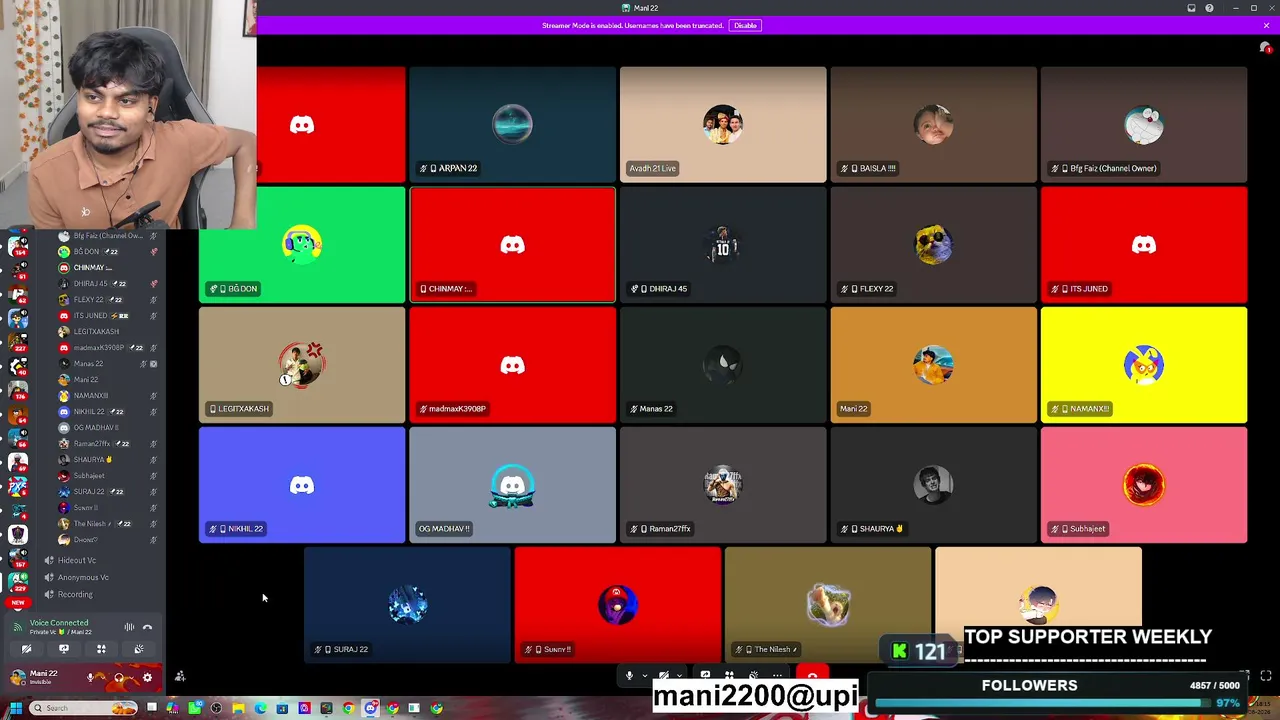This screenshot has width=1280, height=720.
Task: Focus the DHIRAJ 45 participant tile
Action: [723, 245]
